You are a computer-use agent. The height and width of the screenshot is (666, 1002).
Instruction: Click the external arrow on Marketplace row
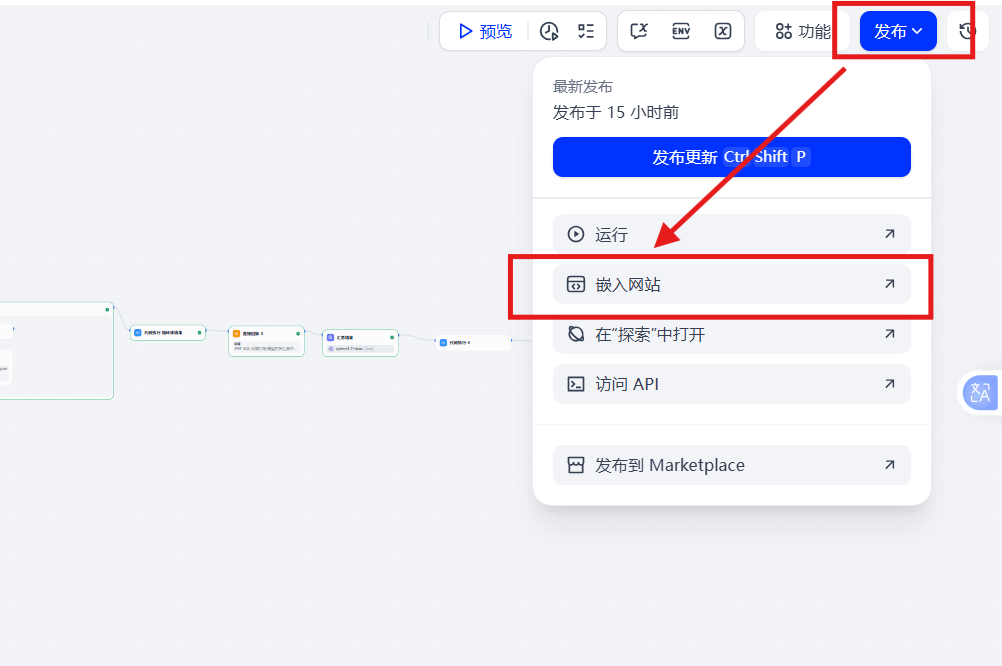point(890,465)
